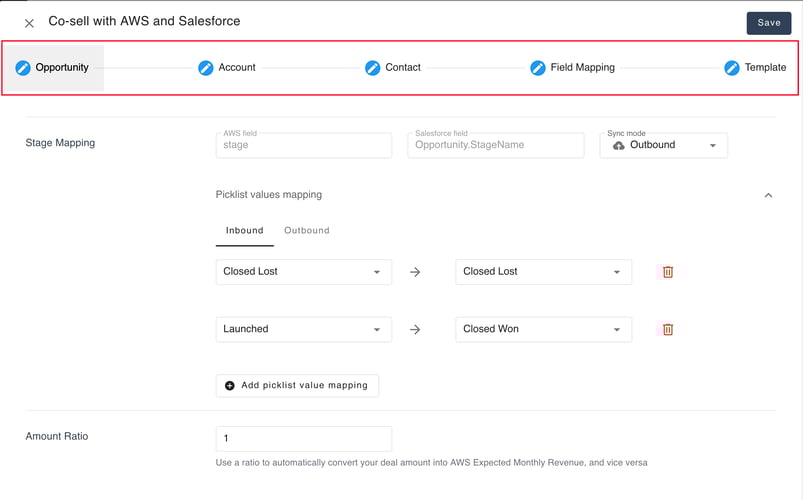Open the Launched source value dropdown
The width and height of the screenshot is (803, 500).
pyautogui.click(x=303, y=329)
